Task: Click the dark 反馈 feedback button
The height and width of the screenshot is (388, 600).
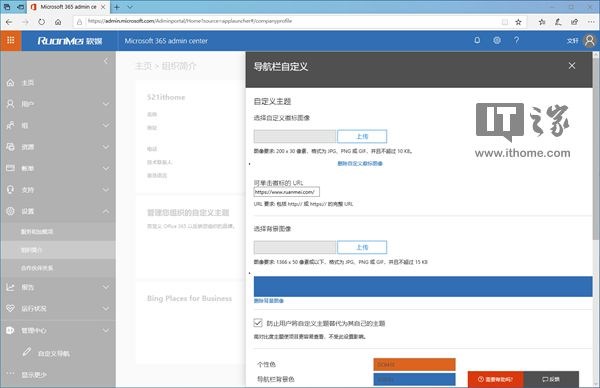Action: pos(551,379)
